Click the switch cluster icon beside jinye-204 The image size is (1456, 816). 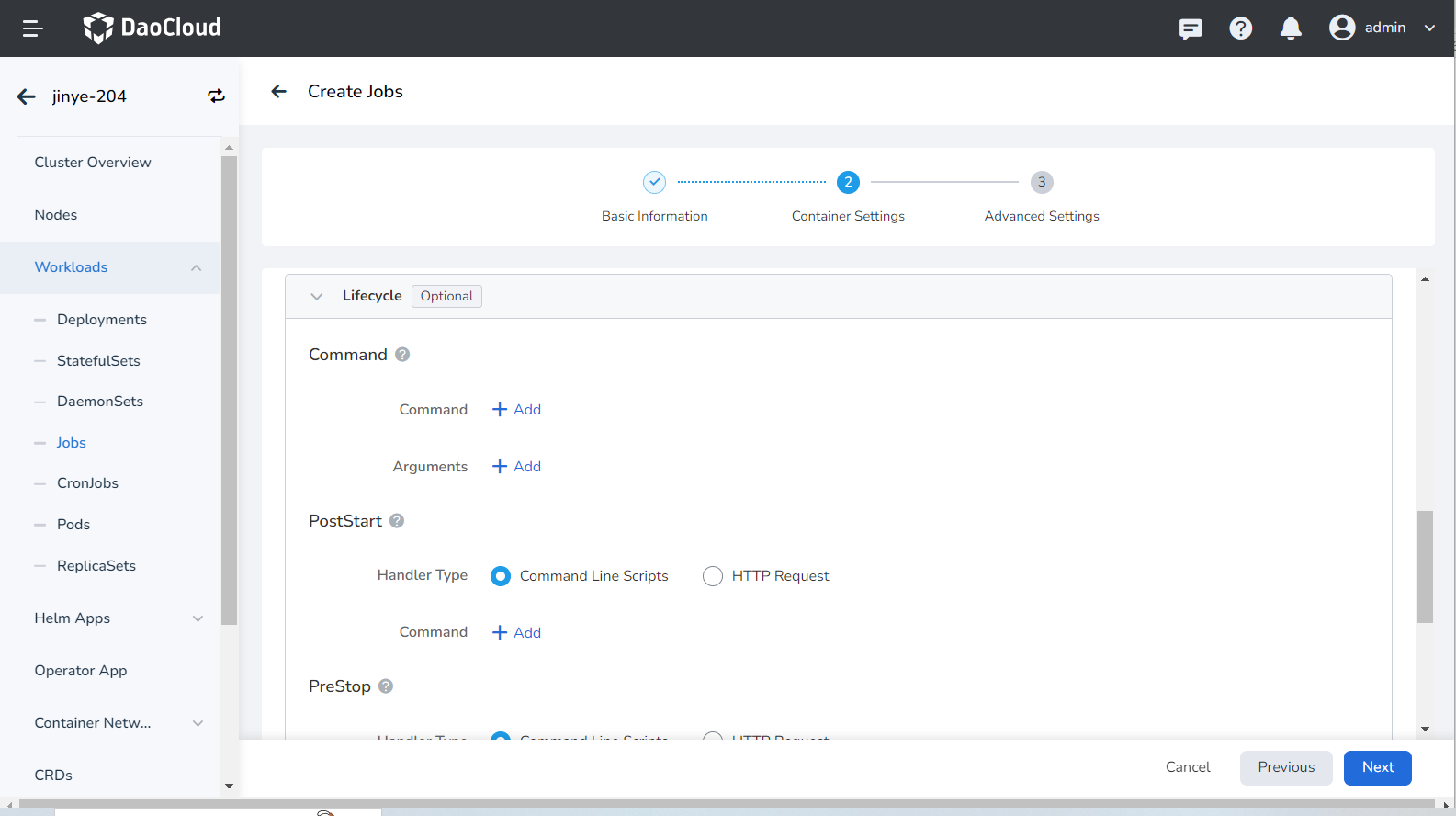(x=216, y=96)
